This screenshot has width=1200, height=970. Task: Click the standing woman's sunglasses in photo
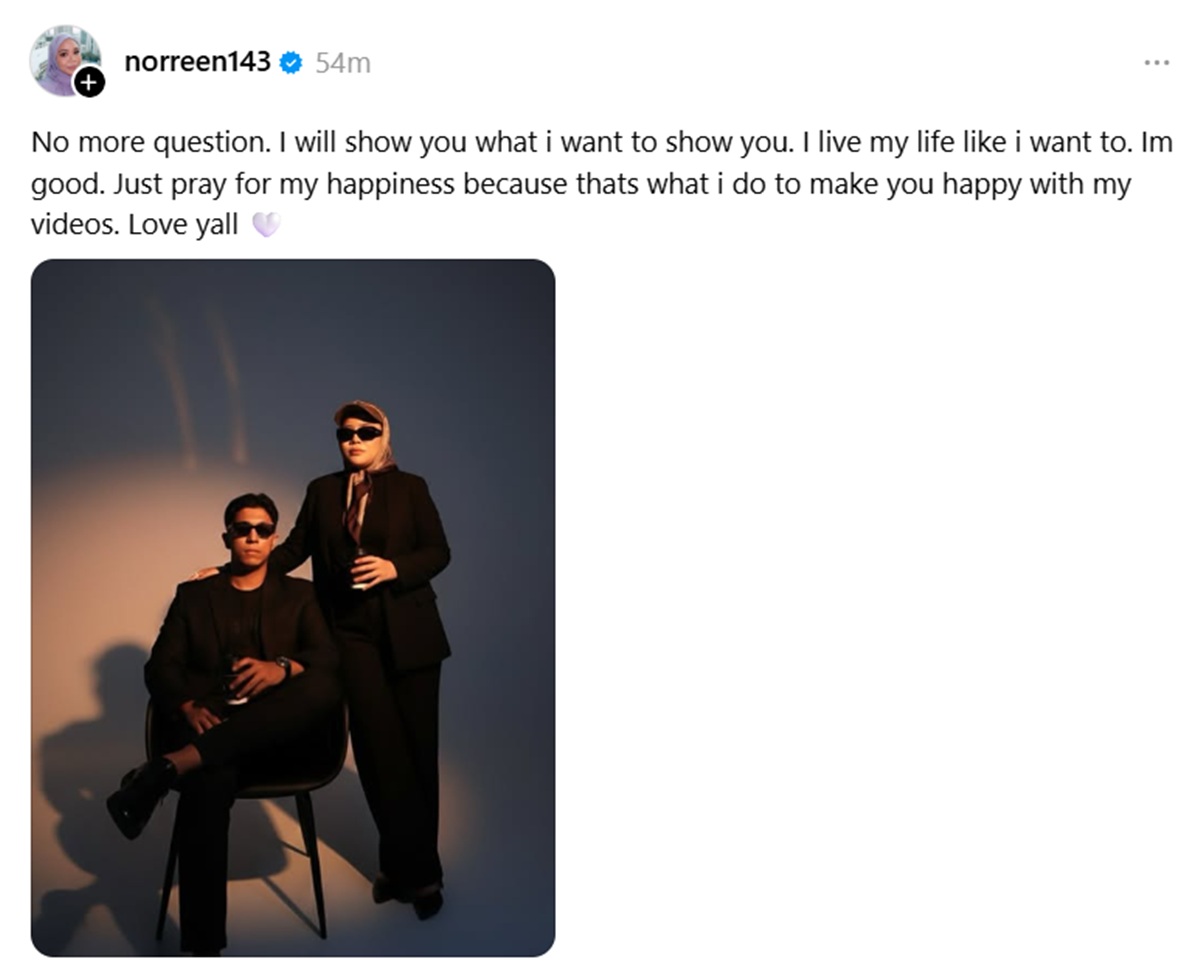pyautogui.click(x=359, y=434)
